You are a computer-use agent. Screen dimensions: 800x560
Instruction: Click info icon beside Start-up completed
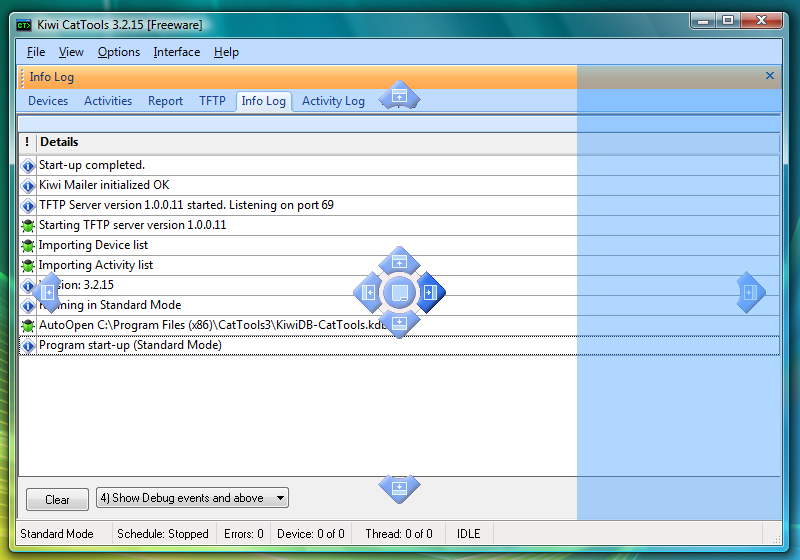coord(28,166)
